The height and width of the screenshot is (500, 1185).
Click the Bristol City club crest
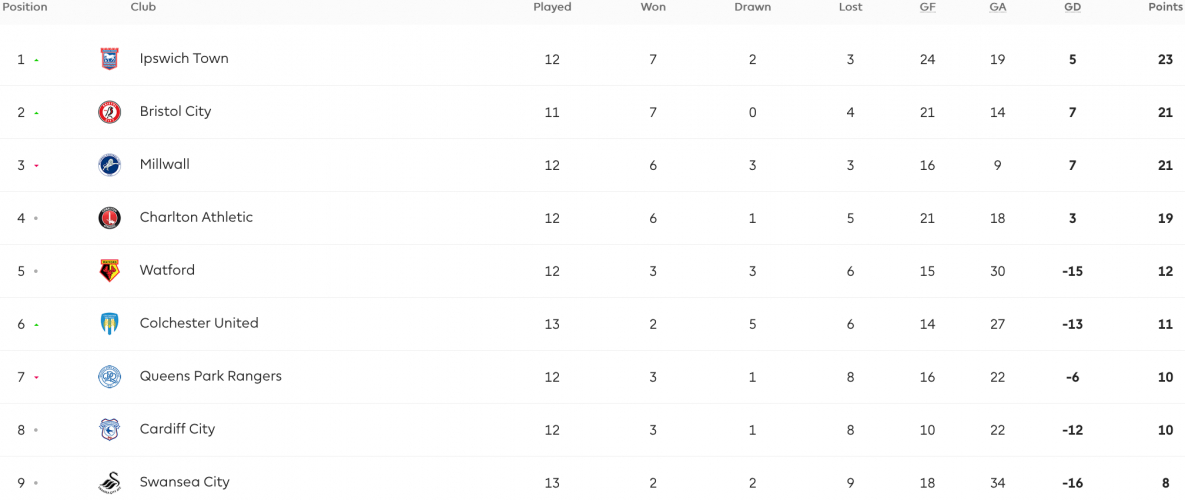(x=110, y=112)
